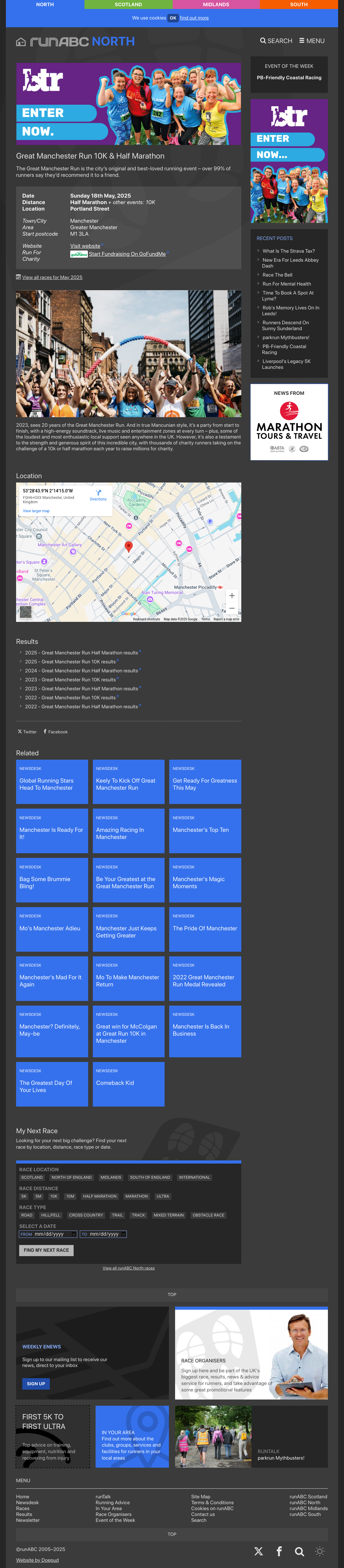
Task: Open View all runABC North races
Action: click(128, 1268)
